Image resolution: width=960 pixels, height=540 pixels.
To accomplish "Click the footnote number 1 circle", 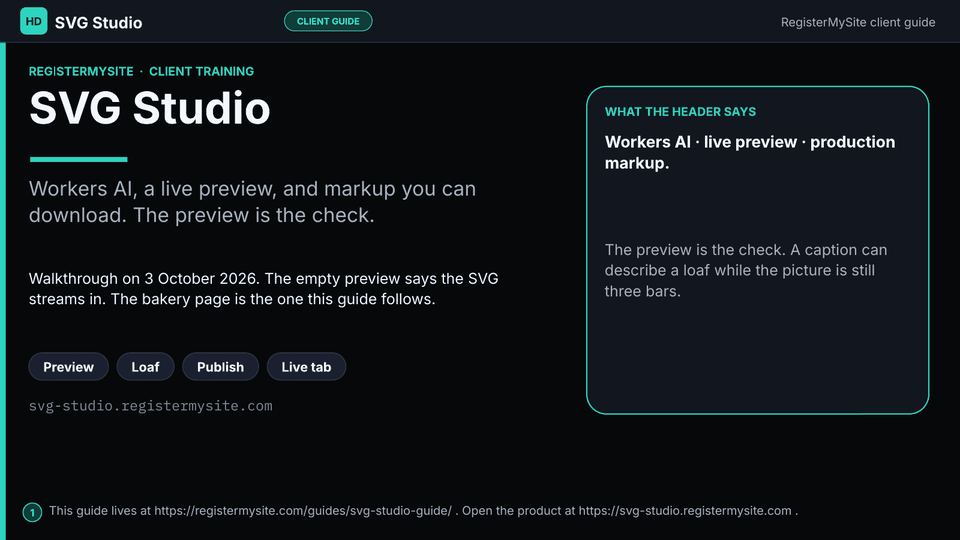I will pos(32,512).
